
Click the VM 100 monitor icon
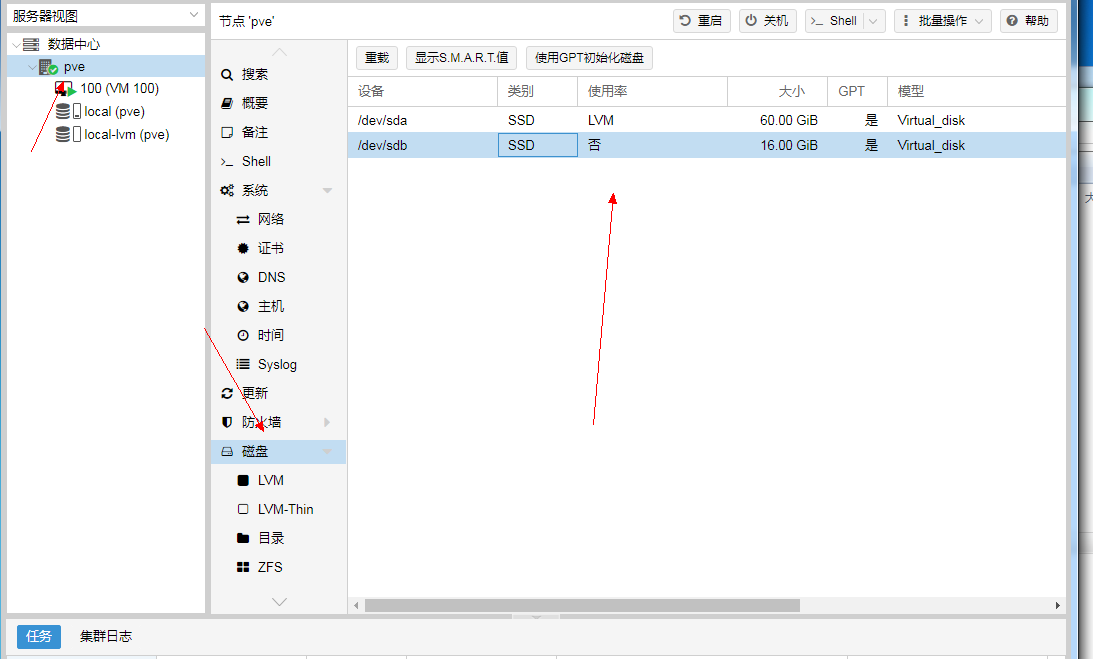click(x=65, y=89)
